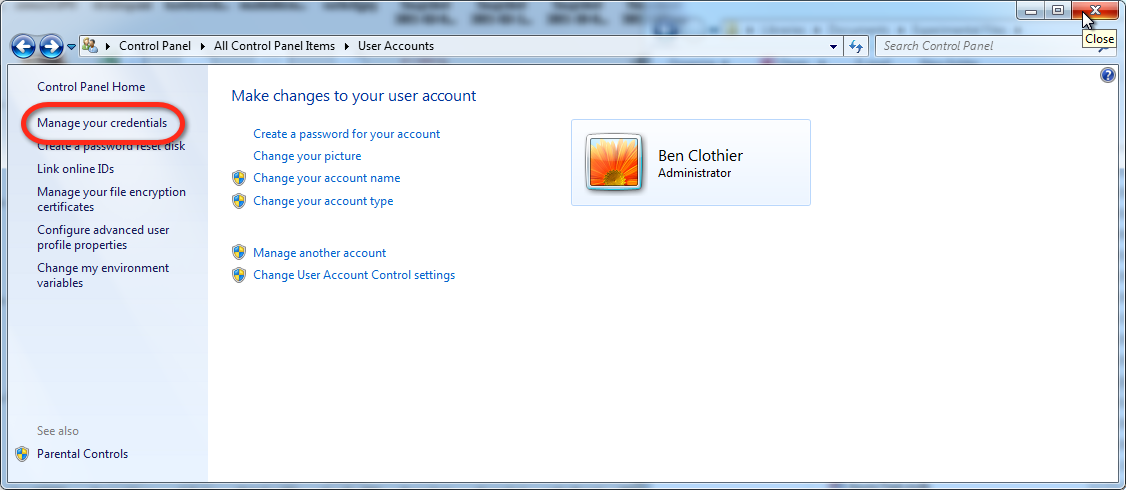Expand the arrow before Control Panel breadcrumb
The image size is (1126, 490).
[108, 46]
